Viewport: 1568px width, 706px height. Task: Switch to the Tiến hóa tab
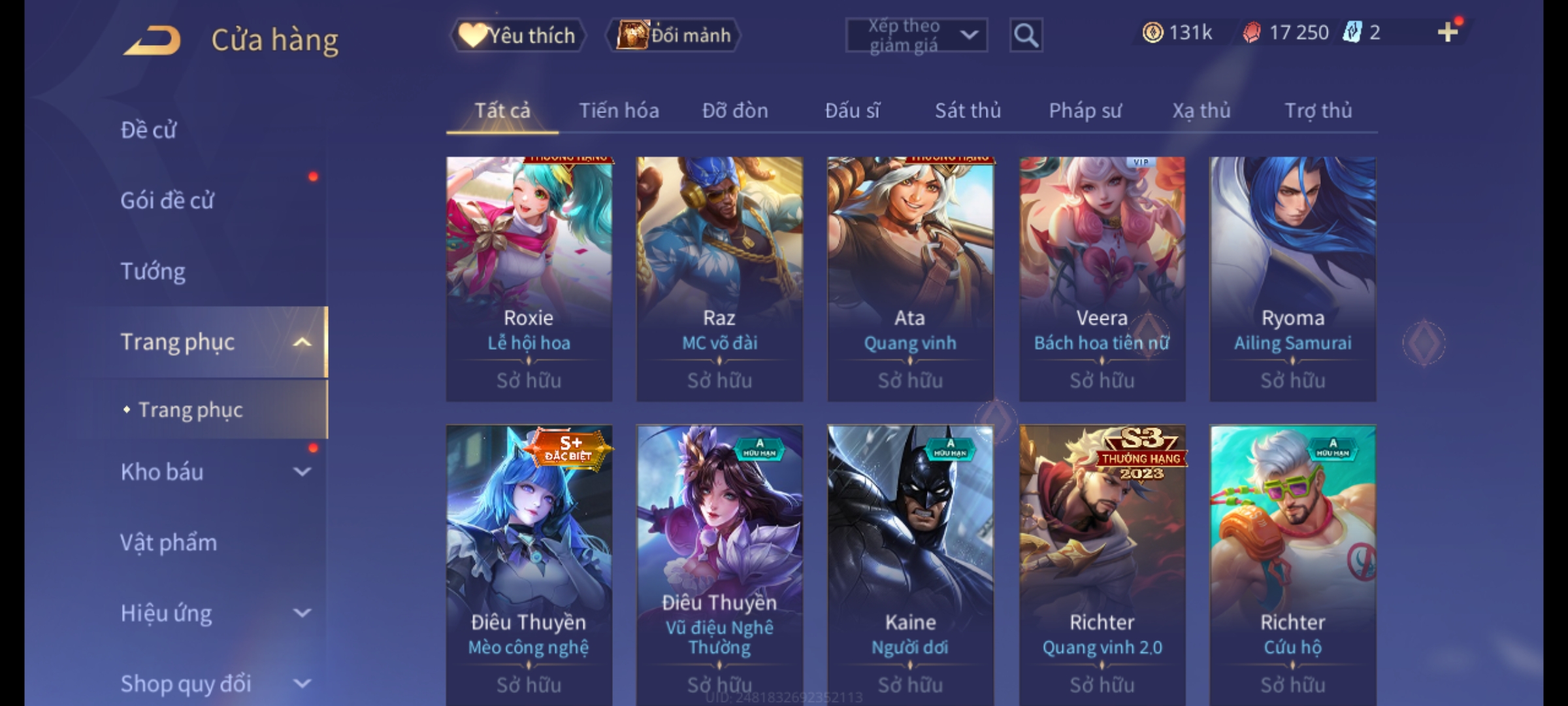point(619,110)
